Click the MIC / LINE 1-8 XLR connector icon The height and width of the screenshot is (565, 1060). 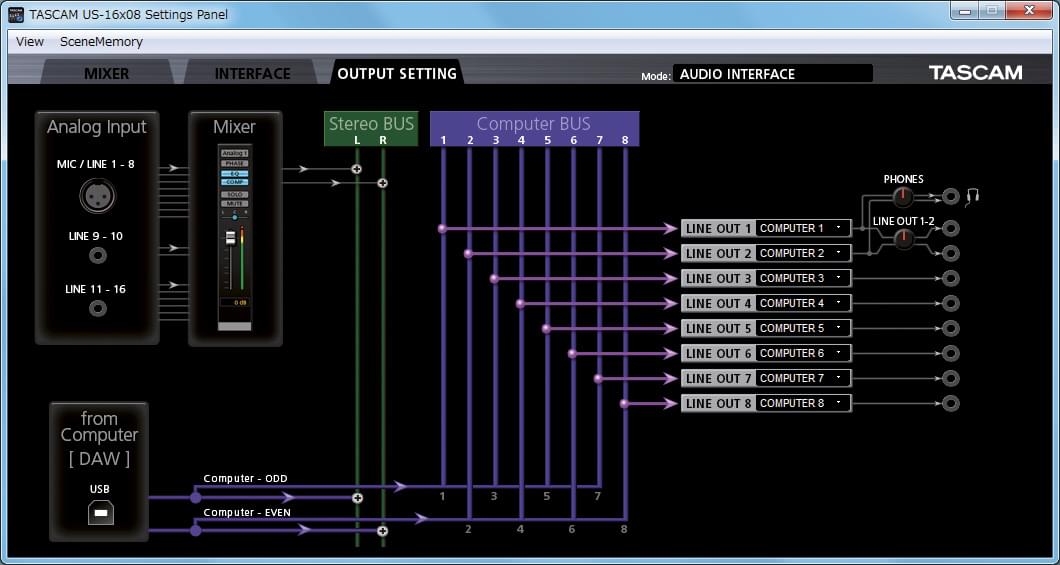pos(97,197)
